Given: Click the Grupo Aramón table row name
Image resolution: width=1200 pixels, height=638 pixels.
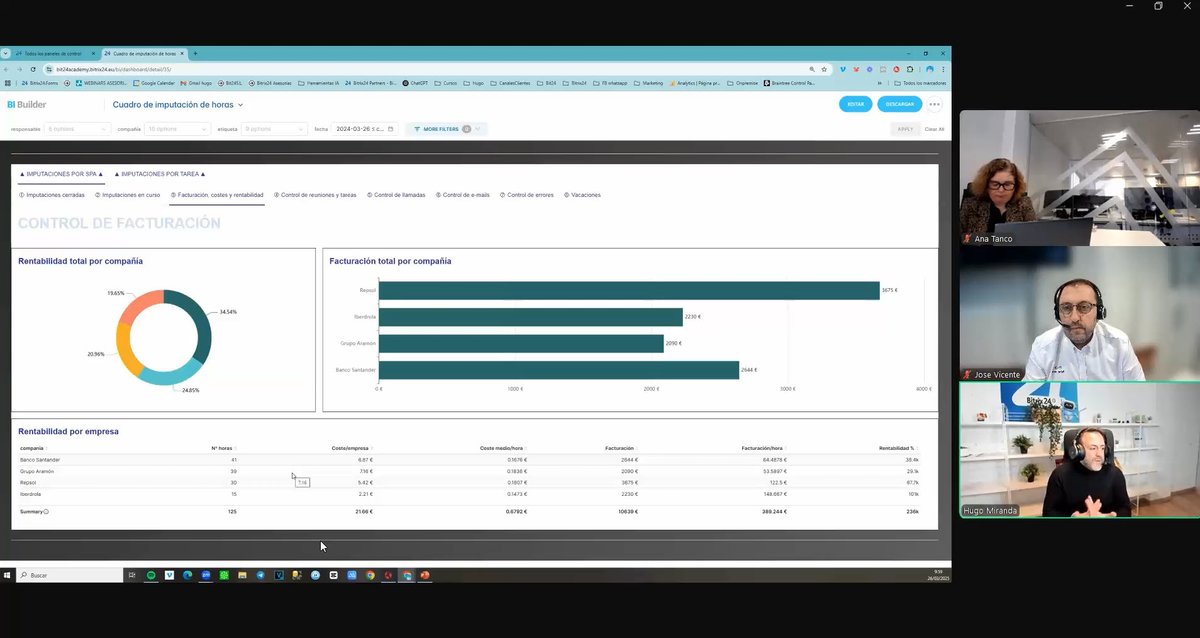Looking at the screenshot, I should [x=38, y=471].
